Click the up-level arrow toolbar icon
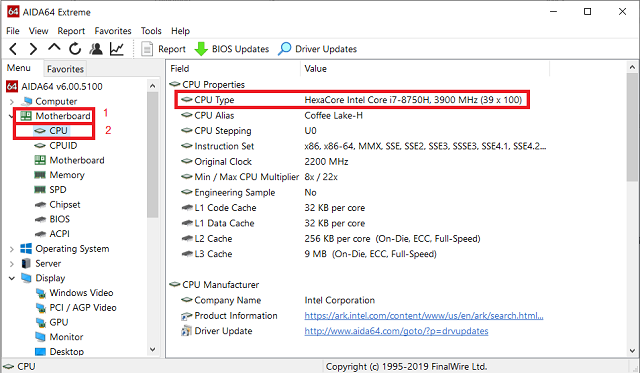The height and width of the screenshot is (373, 640). pos(54,48)
